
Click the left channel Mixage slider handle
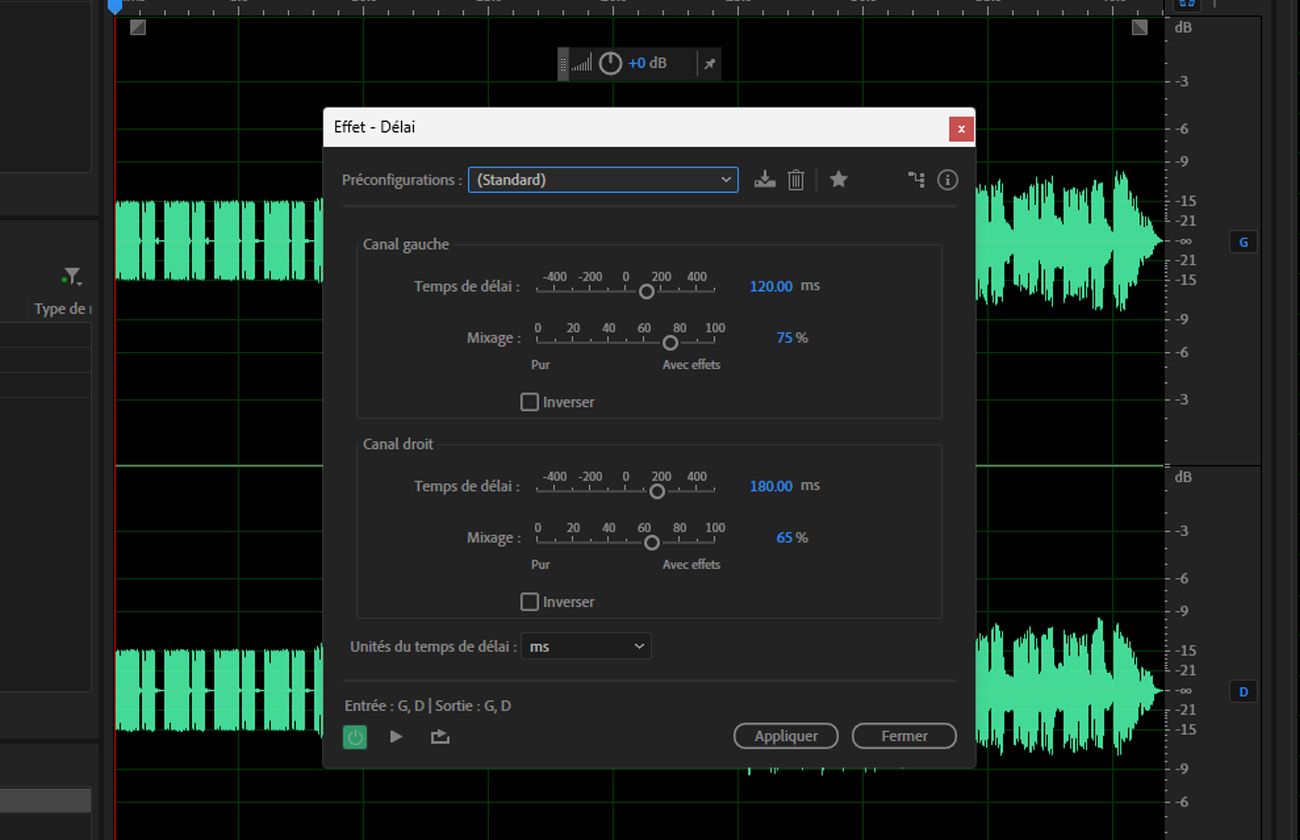tap(670, 343)
